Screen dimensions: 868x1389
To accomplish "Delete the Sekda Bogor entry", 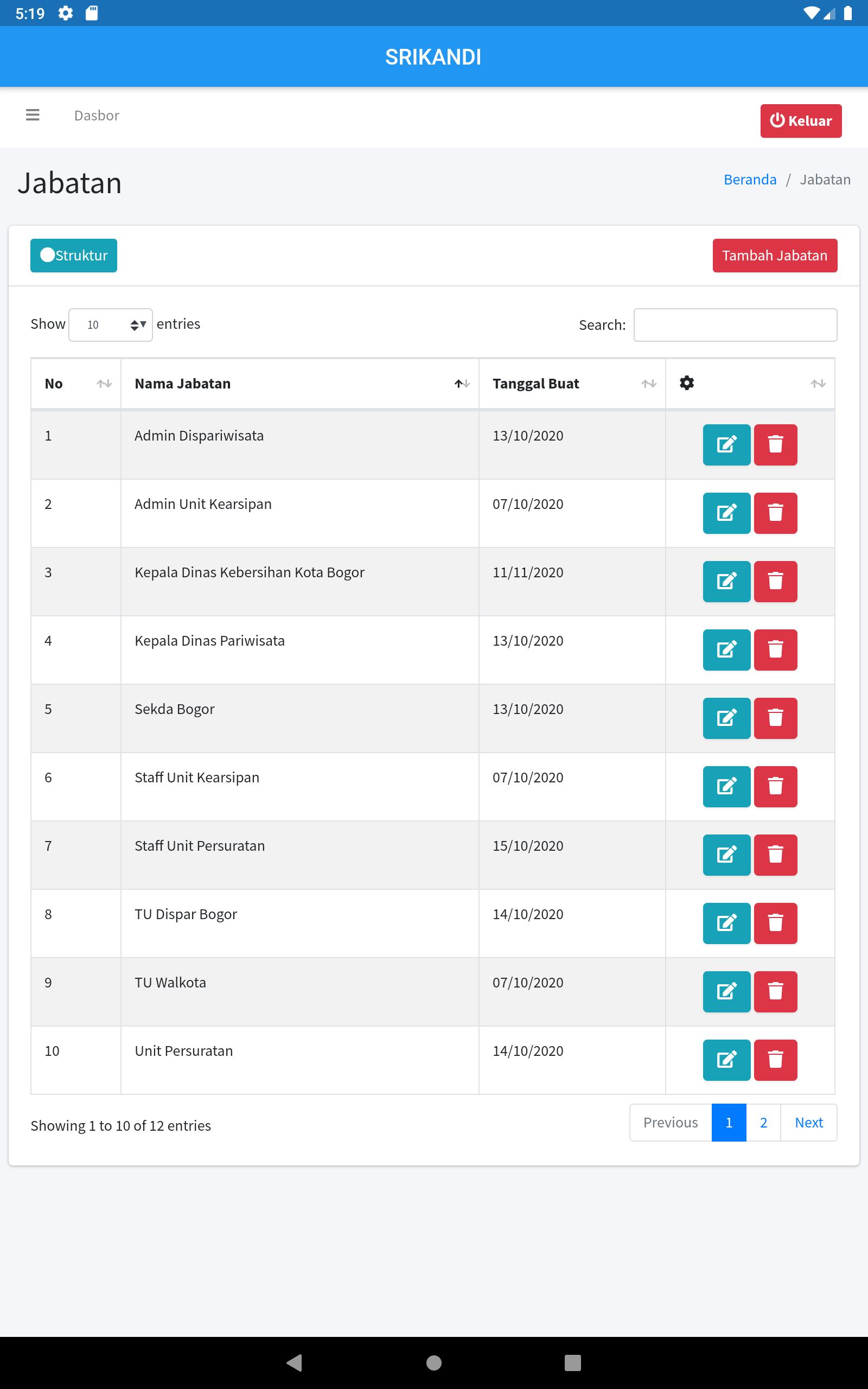I will (x=775, y=718).
